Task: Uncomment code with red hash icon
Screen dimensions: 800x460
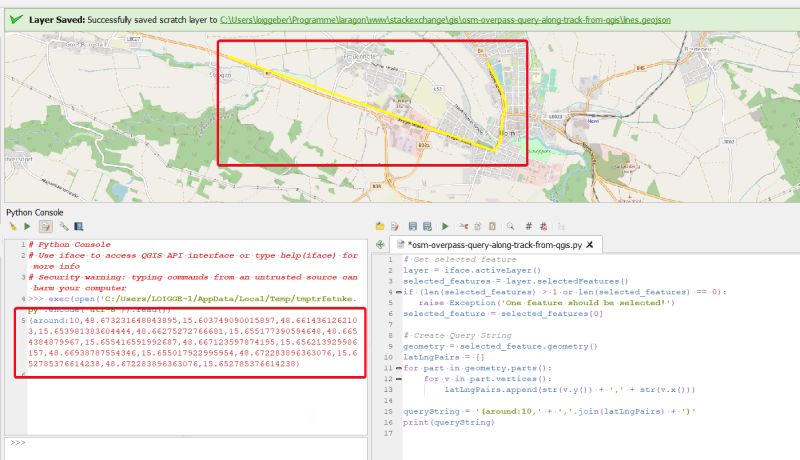Action: pyautogui.click(x=543, y=226)
